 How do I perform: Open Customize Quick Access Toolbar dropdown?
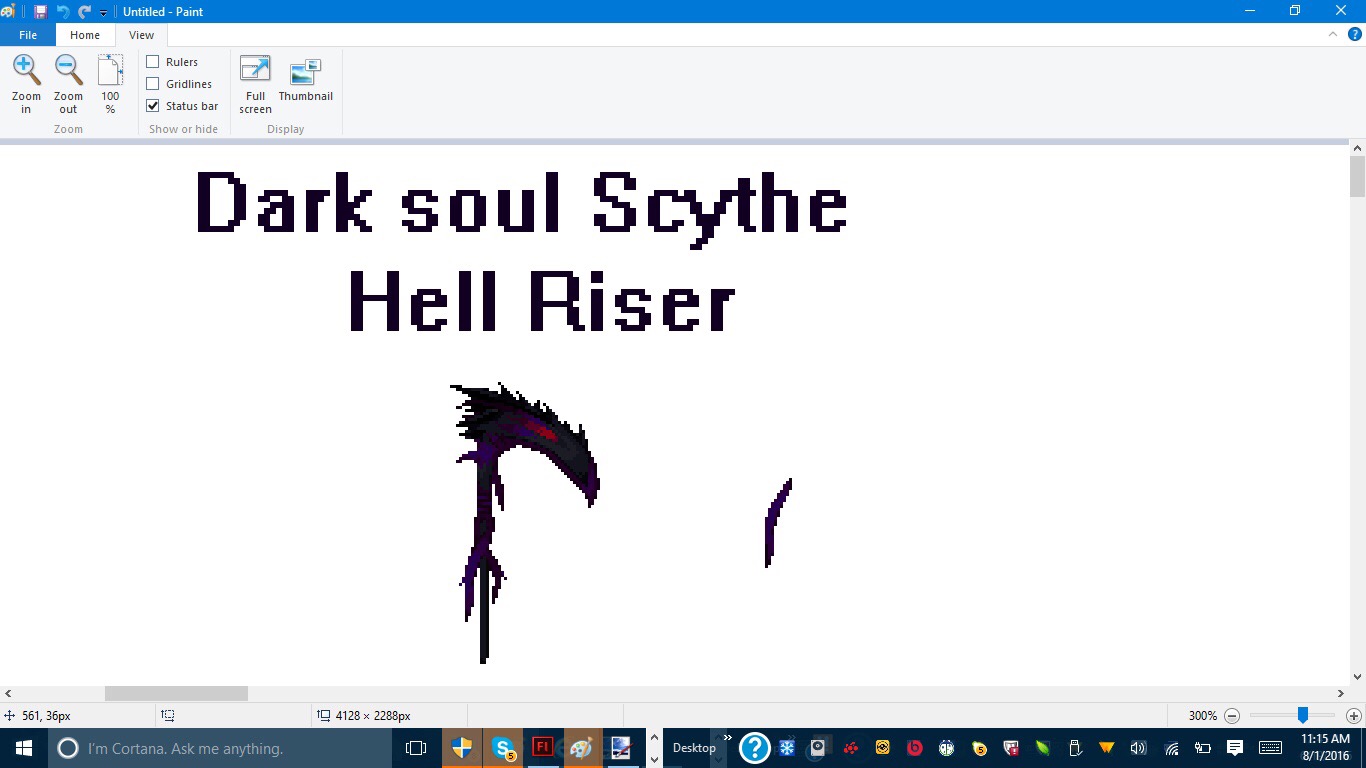(103, 13)
